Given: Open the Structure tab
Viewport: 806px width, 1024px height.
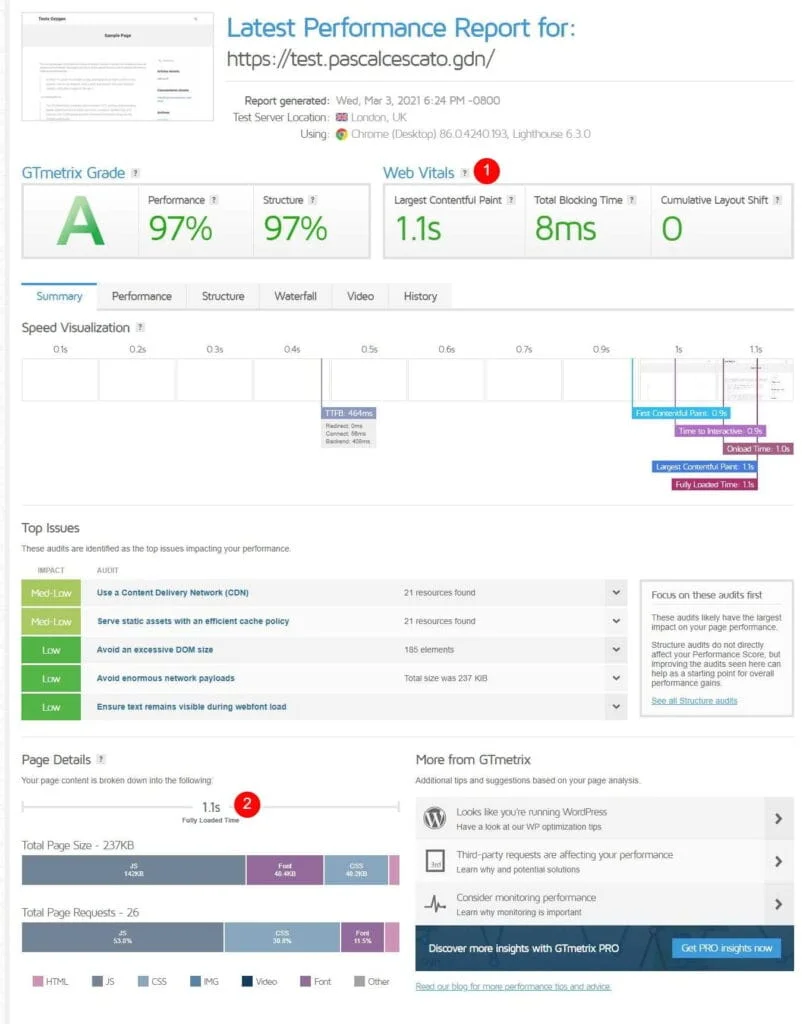Looking at the screenshot, I should click(x=223, y=296).
